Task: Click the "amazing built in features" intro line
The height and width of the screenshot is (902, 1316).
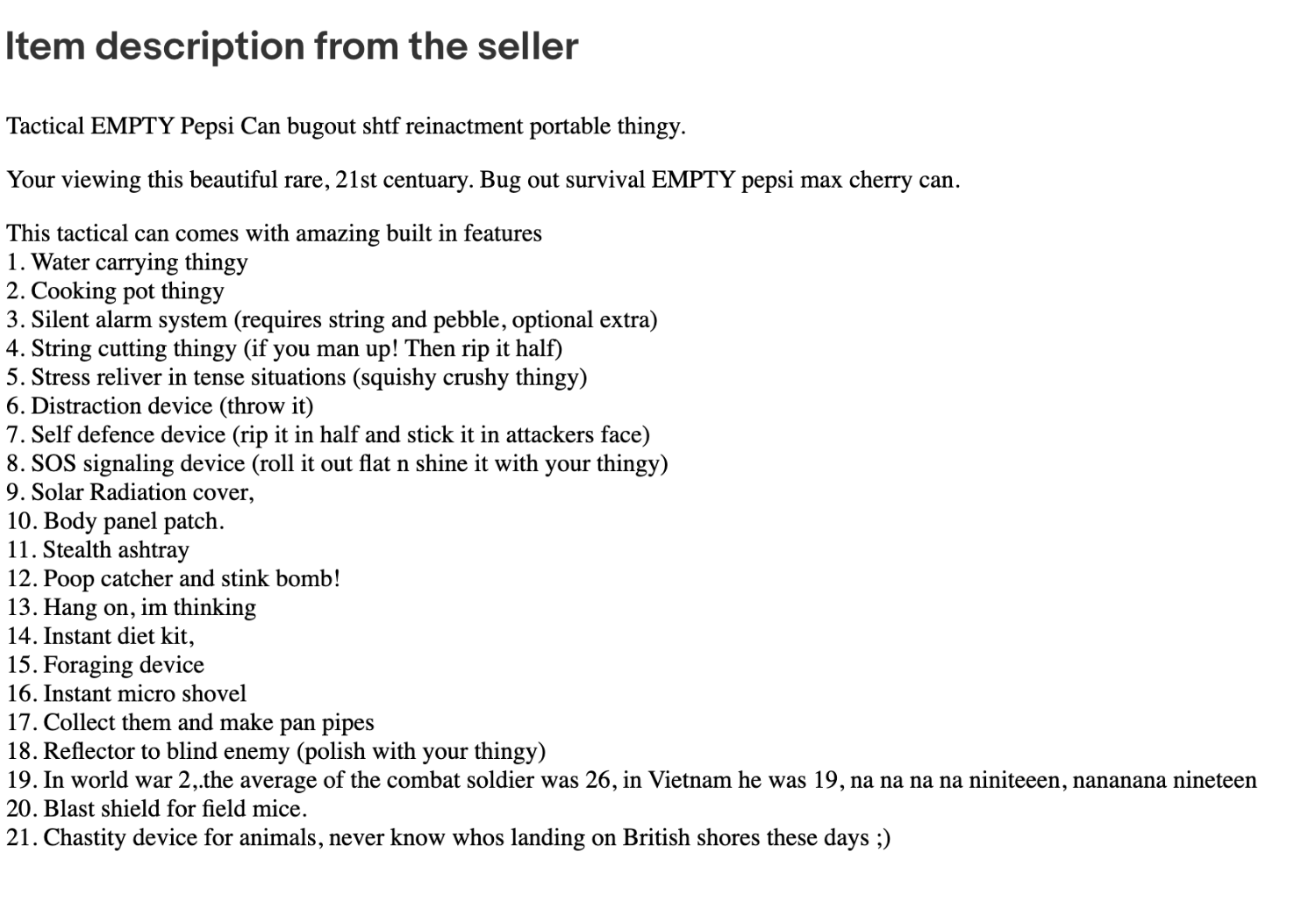Action: pos(274,233)
